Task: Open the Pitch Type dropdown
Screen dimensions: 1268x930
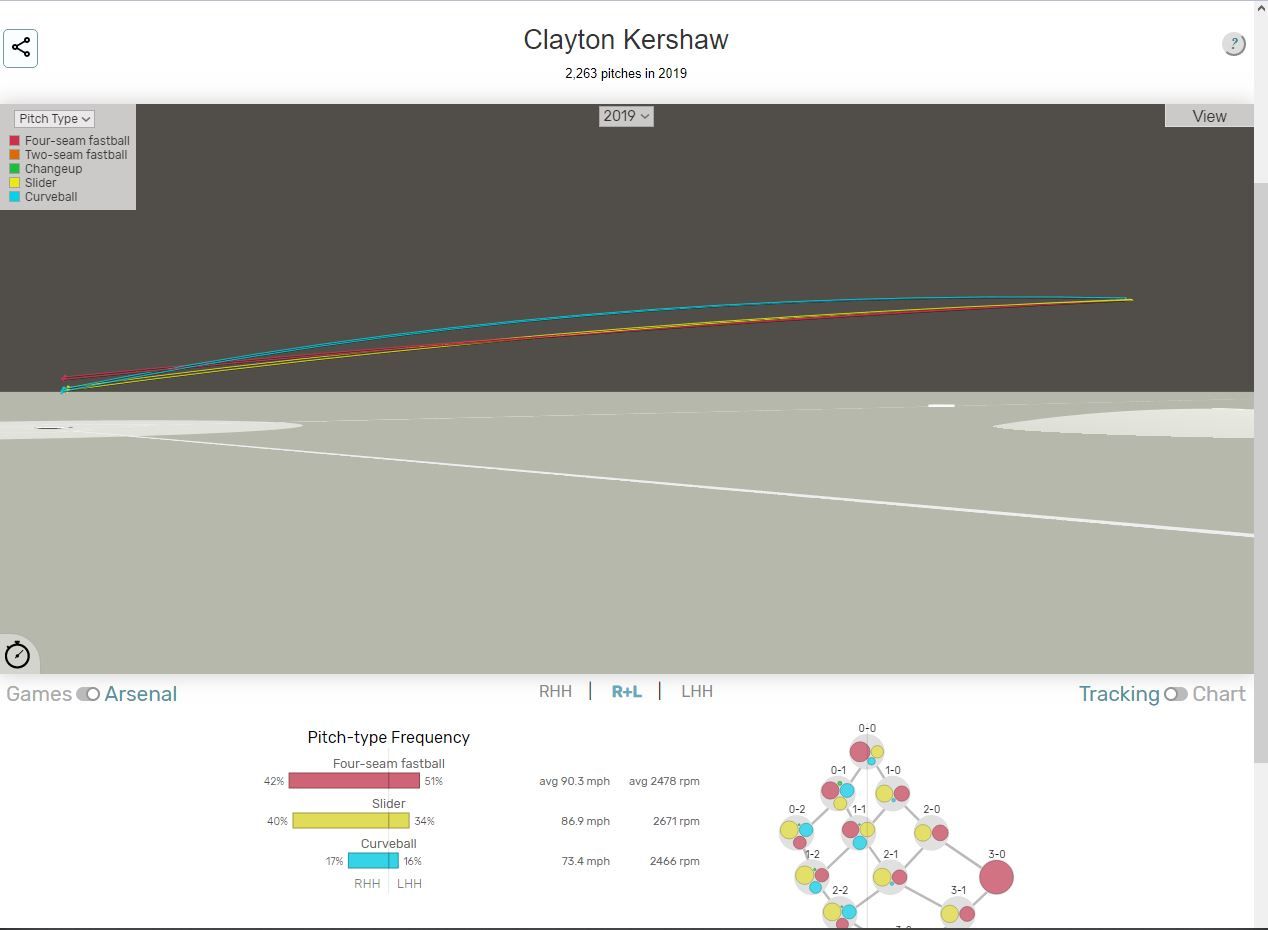Action: (x=54, y=119)
